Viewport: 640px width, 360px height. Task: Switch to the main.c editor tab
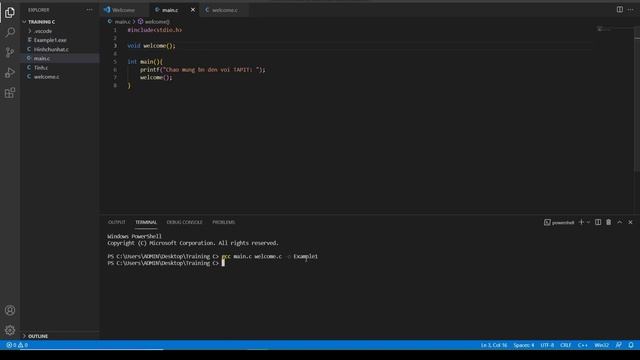pos(170,10)
